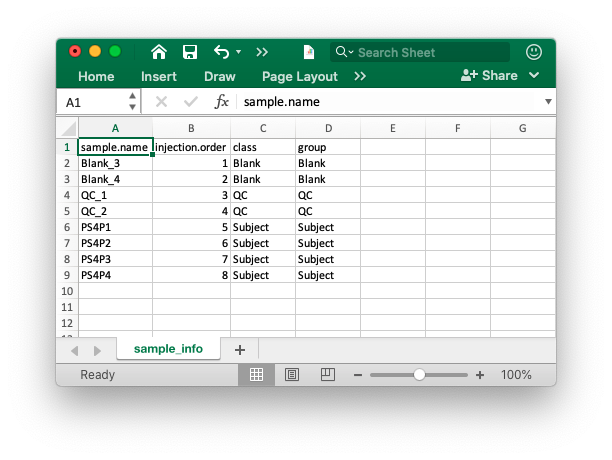612x460 pixels.
Task: Expand the formula bar
Action: point(548,102)
